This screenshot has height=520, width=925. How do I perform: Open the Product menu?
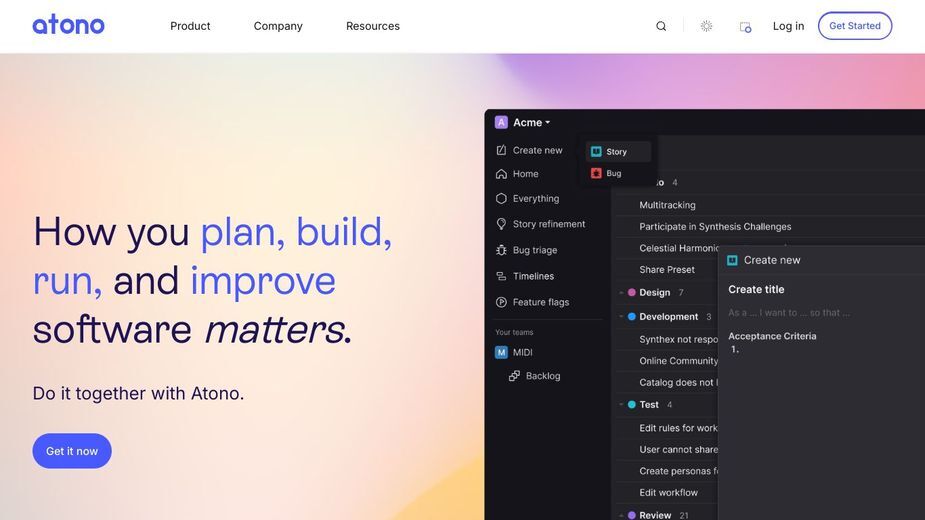tap(190, 26)
